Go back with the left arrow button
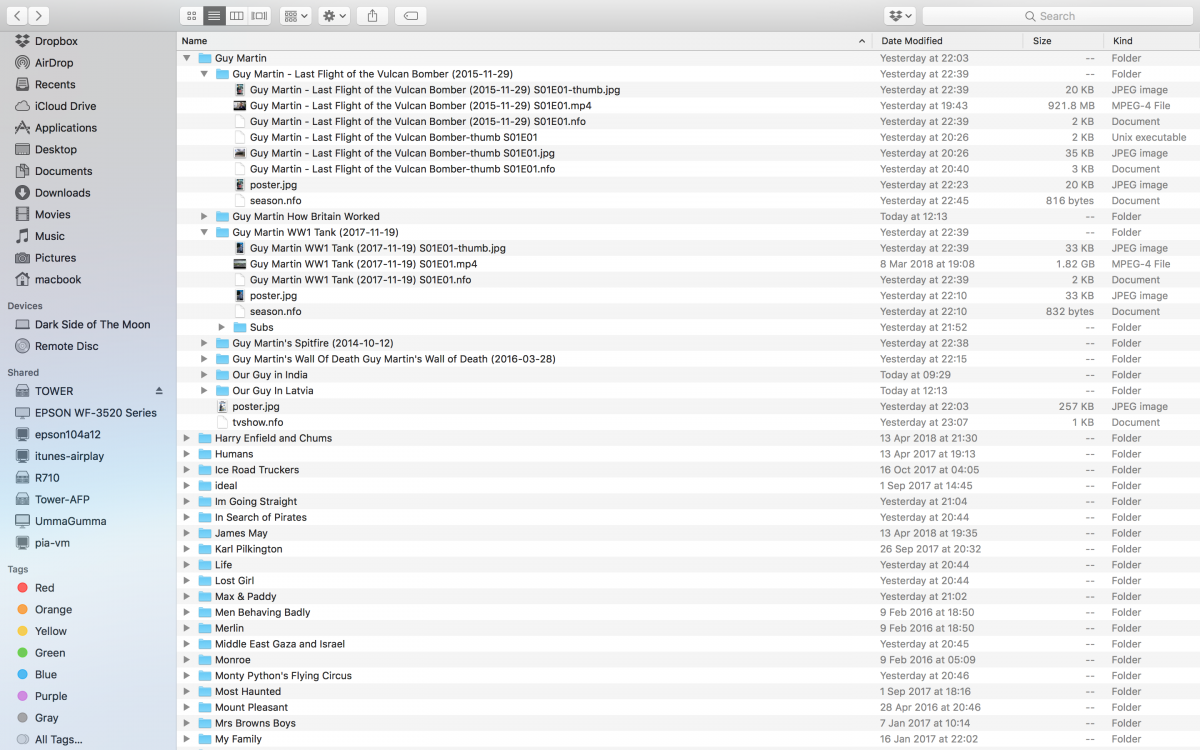 [x=18, y=16]
